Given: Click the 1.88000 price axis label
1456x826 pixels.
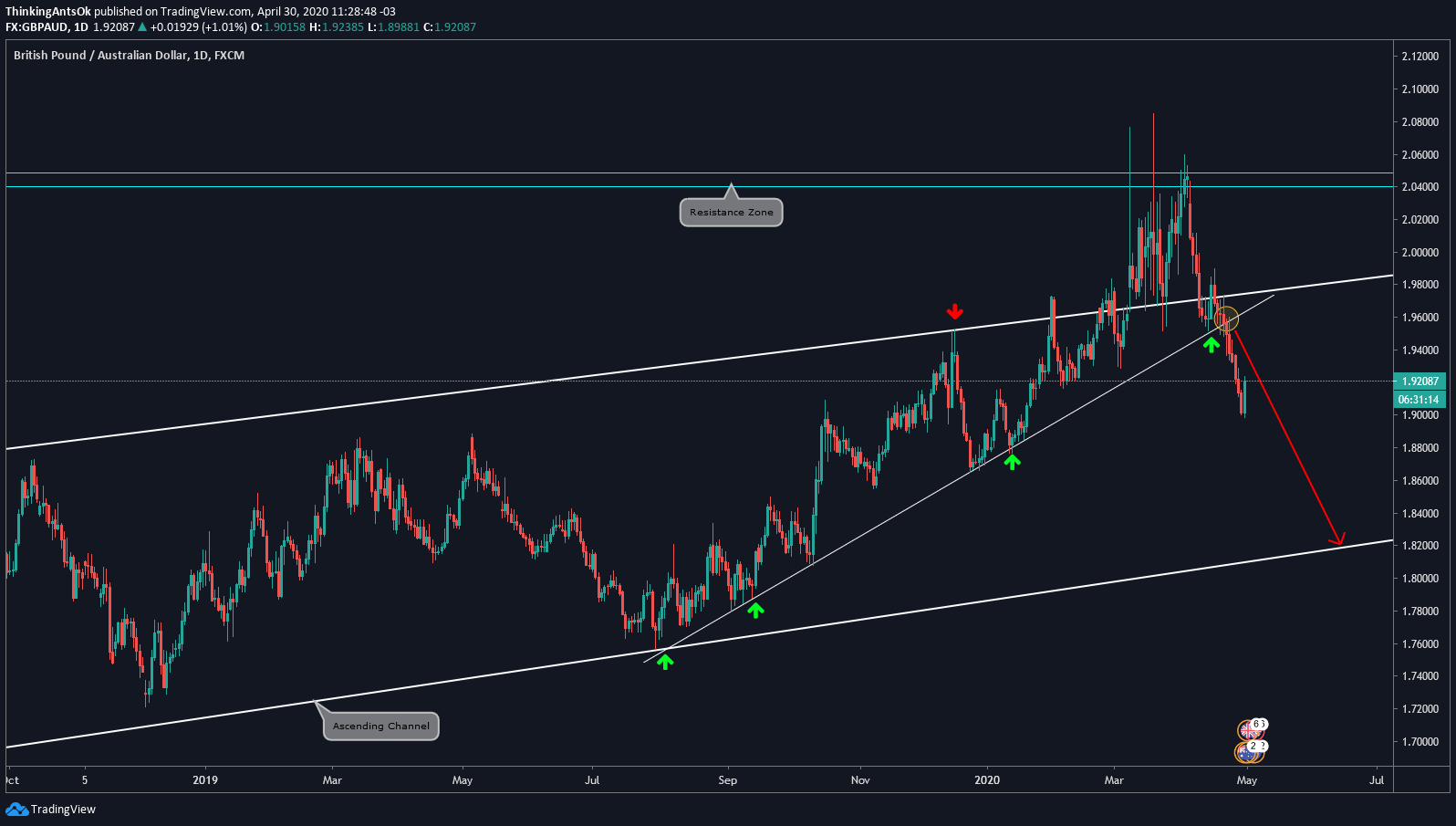Looking at the screenshot, I should pos(1420,448).
